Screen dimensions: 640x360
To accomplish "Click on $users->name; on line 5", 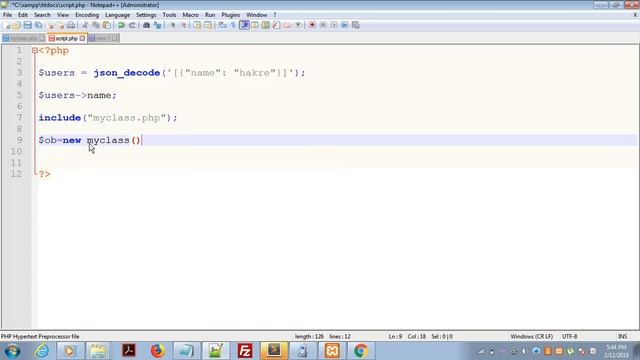I will tap(78, 95).
